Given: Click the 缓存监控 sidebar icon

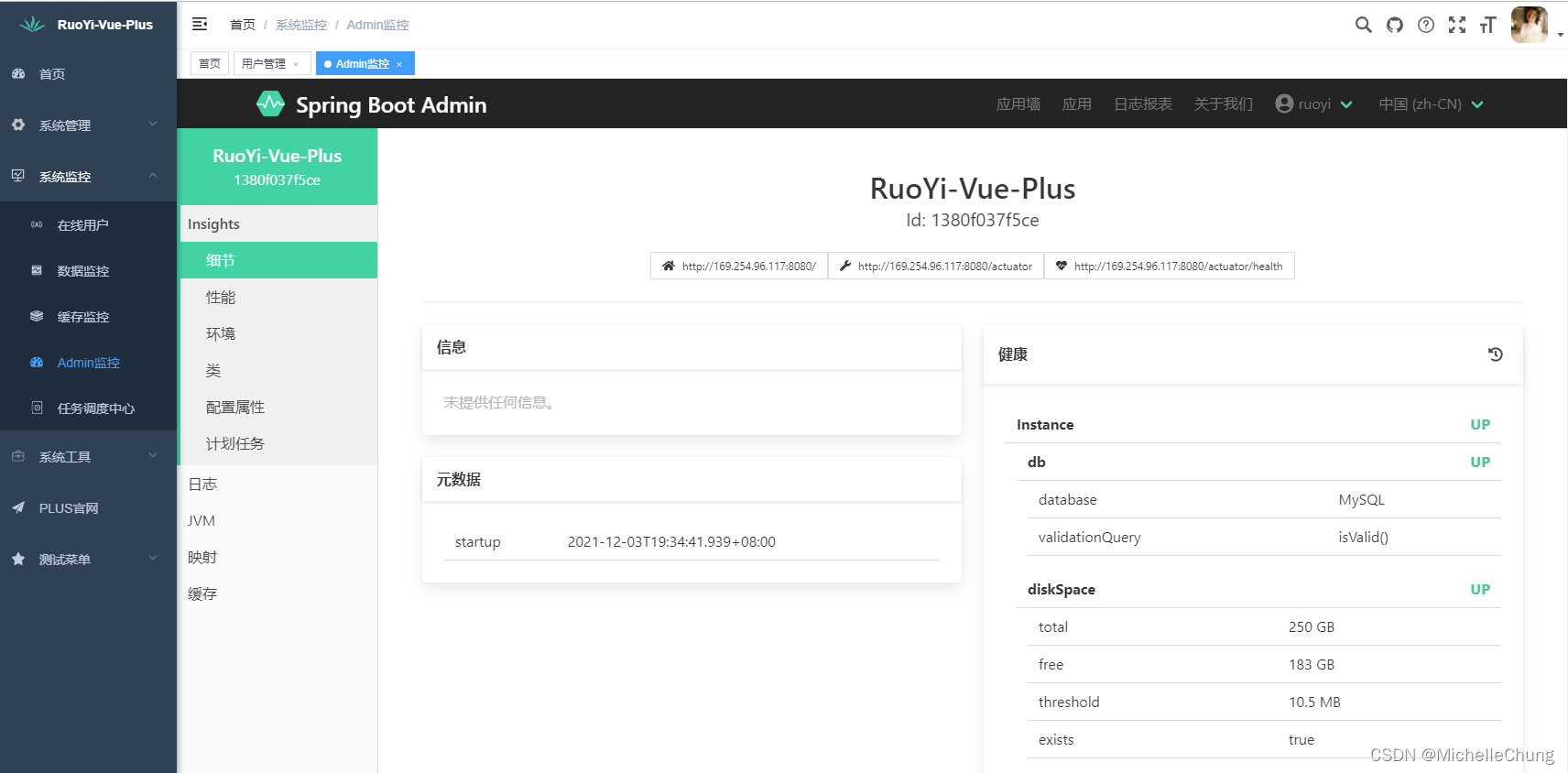Looking at the screenshot, I should point(37,316).
